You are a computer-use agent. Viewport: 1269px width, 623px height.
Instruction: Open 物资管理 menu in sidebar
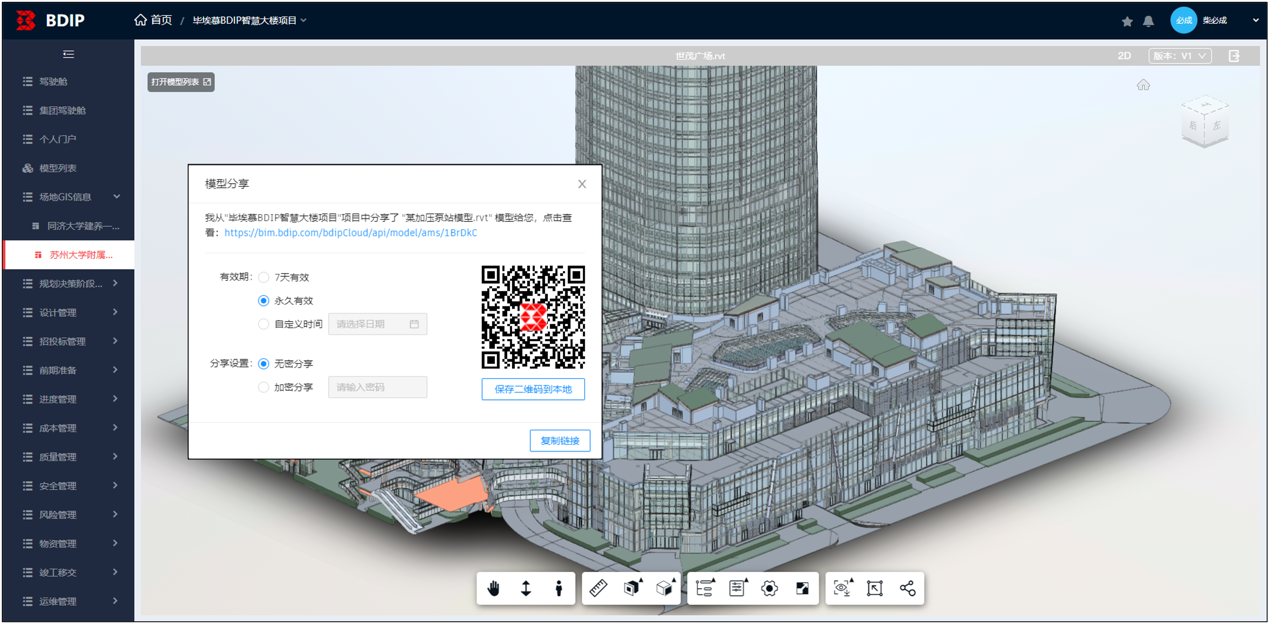pos(68,544)
